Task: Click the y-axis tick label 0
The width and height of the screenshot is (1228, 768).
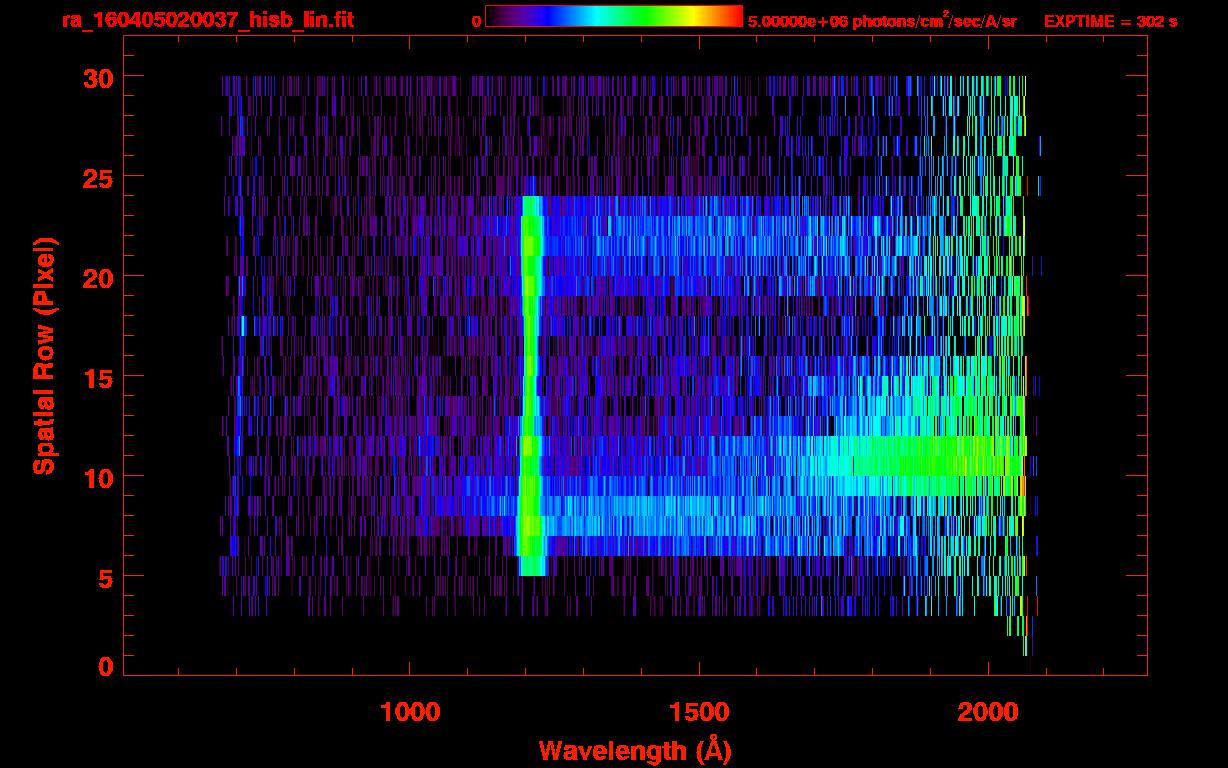Action: (105, 666)
